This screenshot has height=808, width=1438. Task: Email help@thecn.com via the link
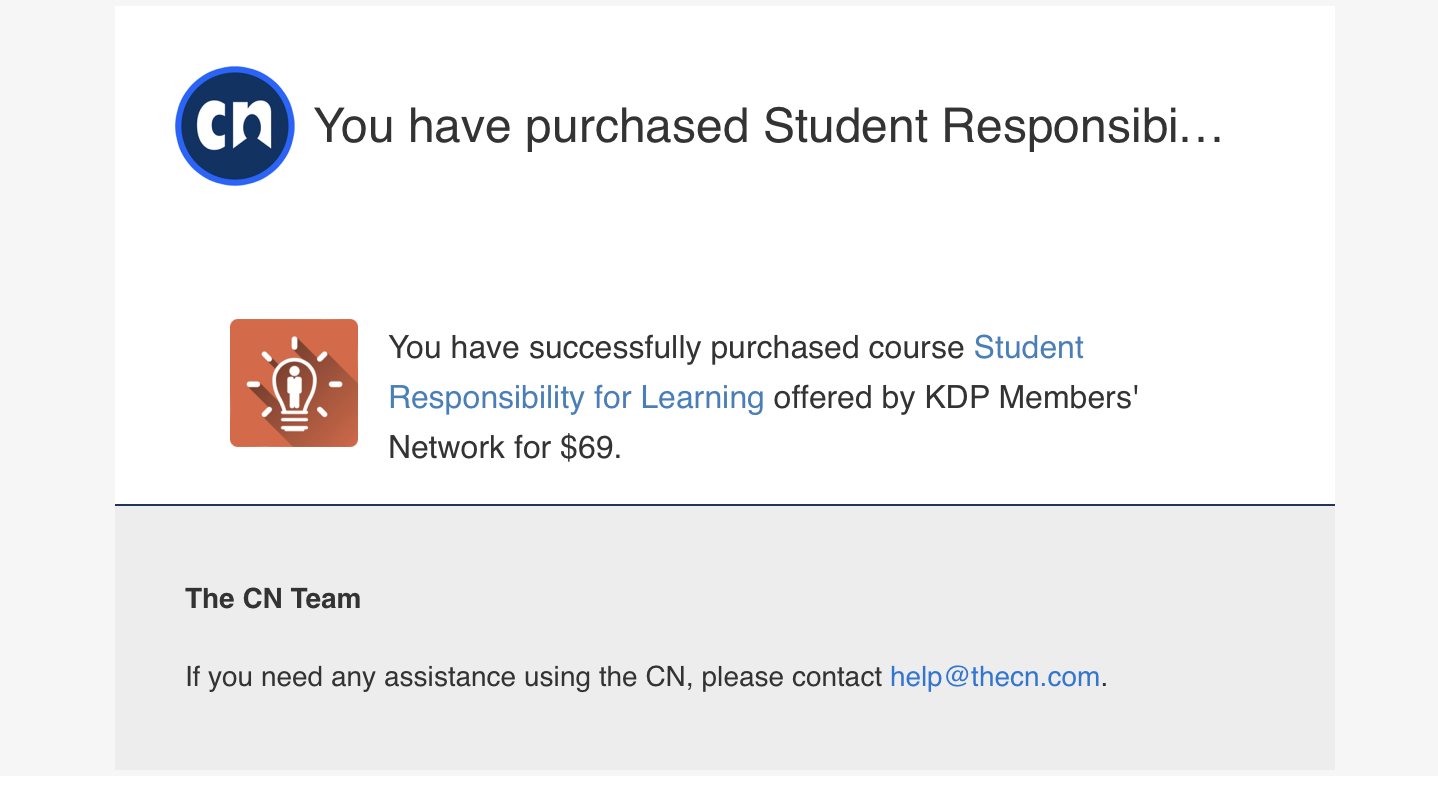coord(995,677)
